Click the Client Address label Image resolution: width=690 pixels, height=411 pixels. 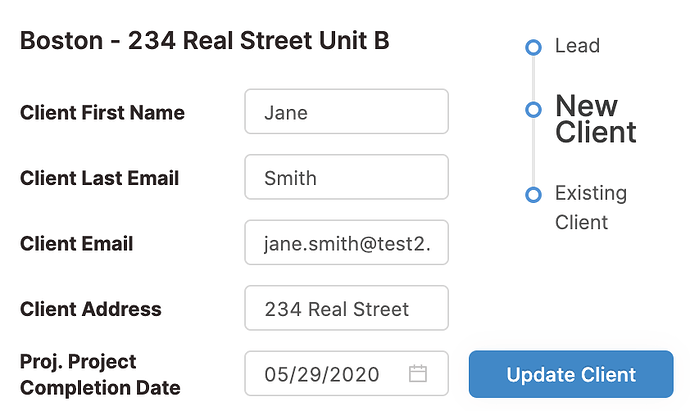click(91, 309)
